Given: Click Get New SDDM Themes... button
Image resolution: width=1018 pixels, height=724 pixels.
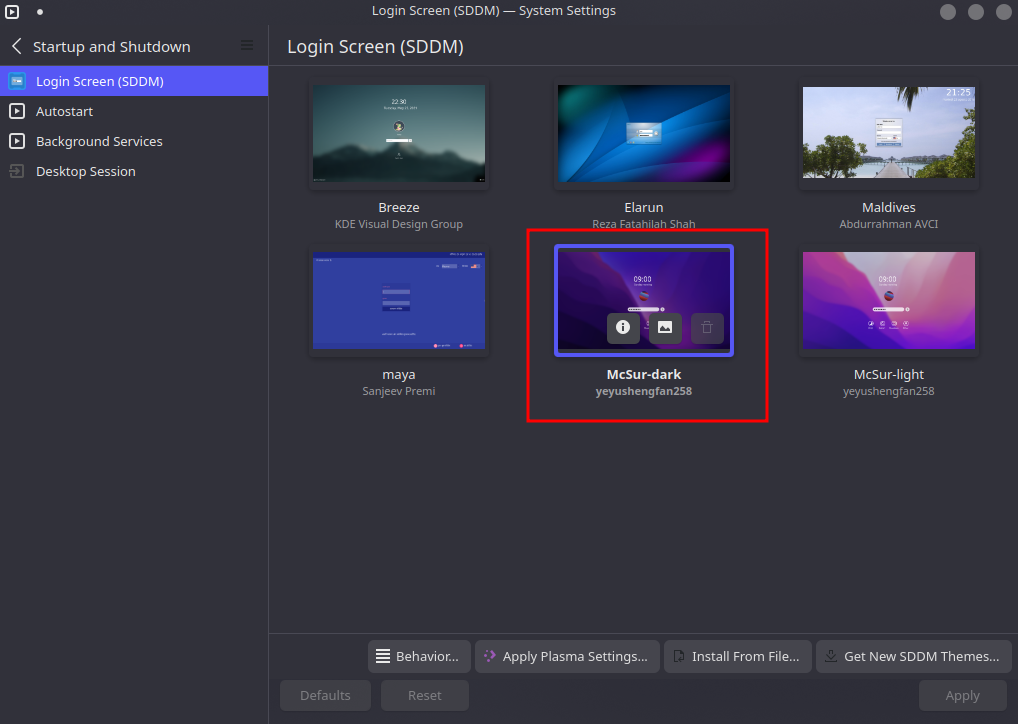Looking at the screenshot, I should (x=913, y=656).
